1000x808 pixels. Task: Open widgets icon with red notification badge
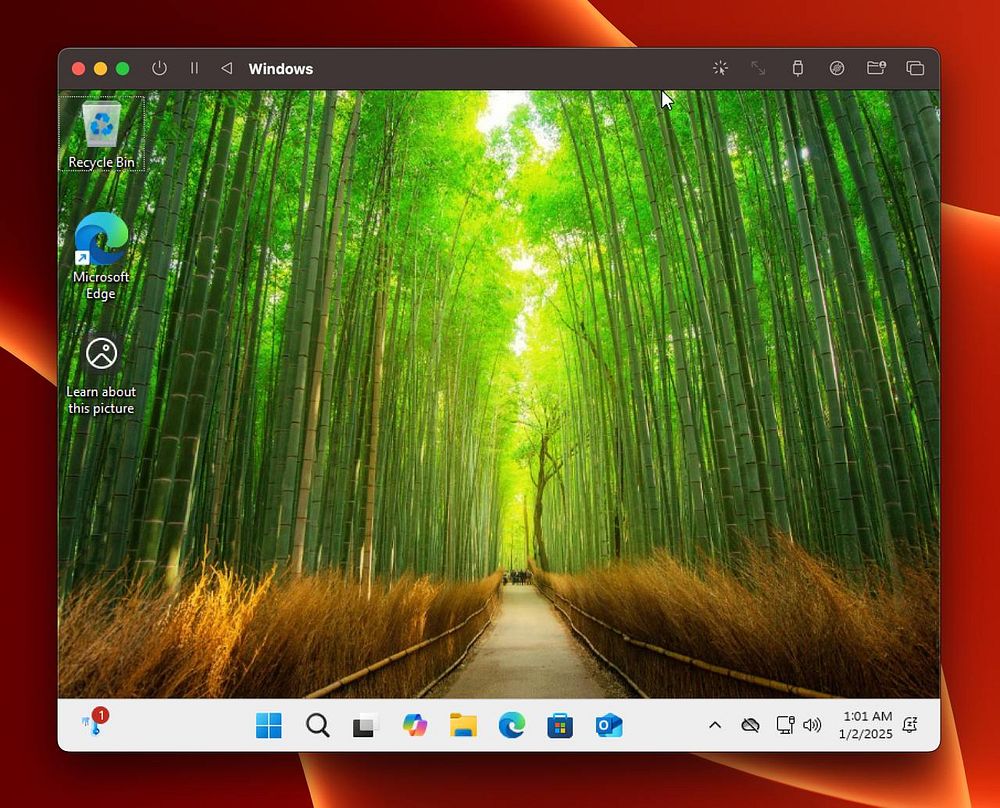coord(94,722)
